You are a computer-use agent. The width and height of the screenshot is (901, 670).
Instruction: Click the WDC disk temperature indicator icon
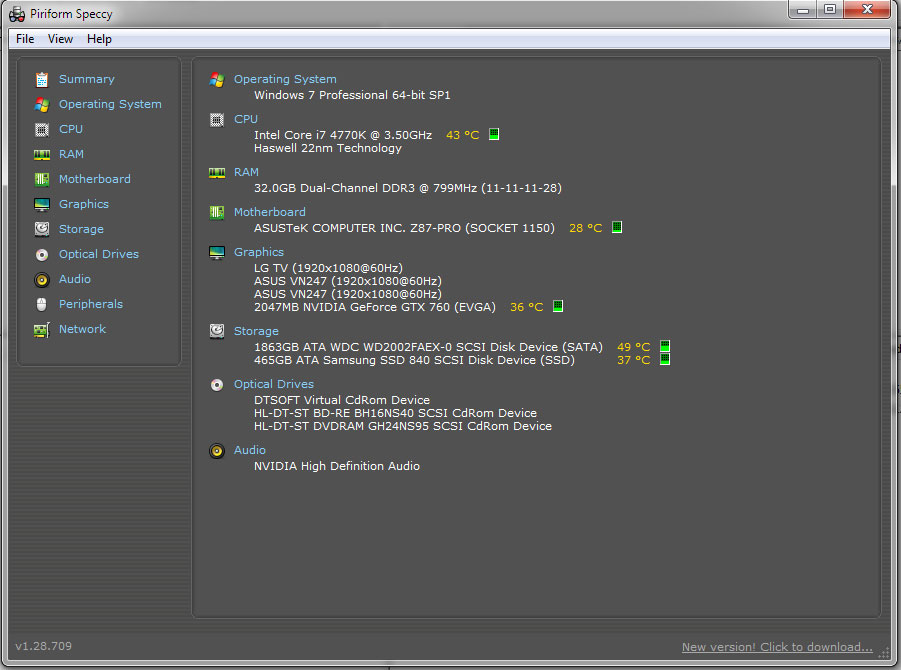point(665,346)
